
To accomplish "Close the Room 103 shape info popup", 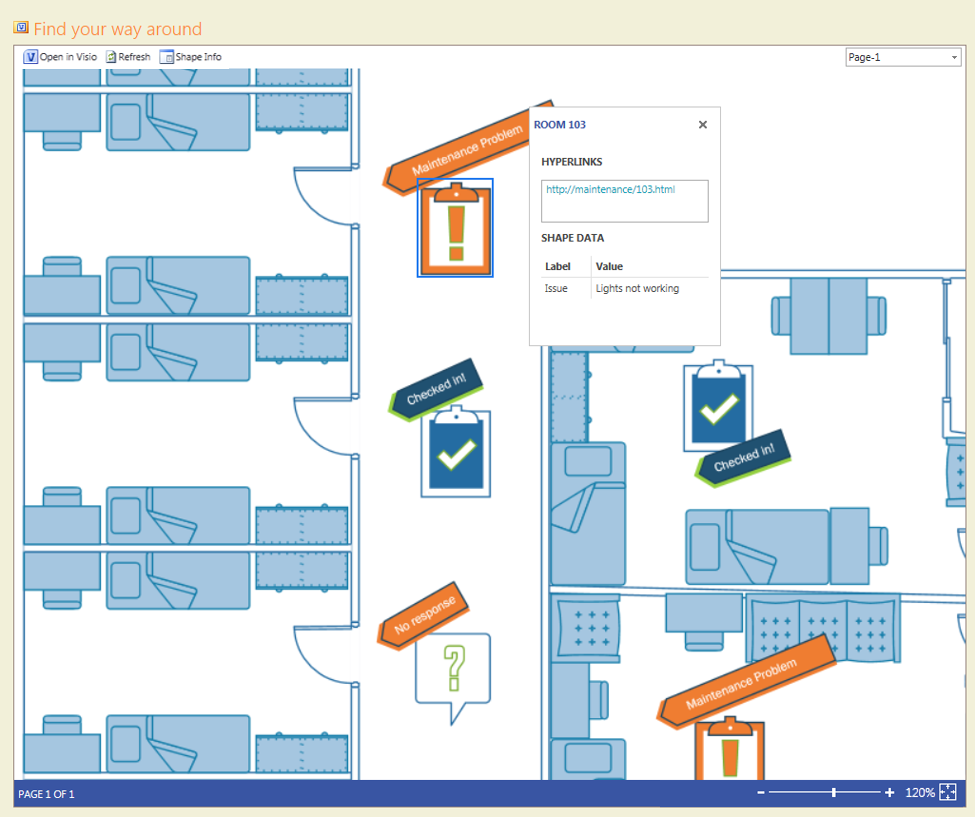I will [702, 125].
